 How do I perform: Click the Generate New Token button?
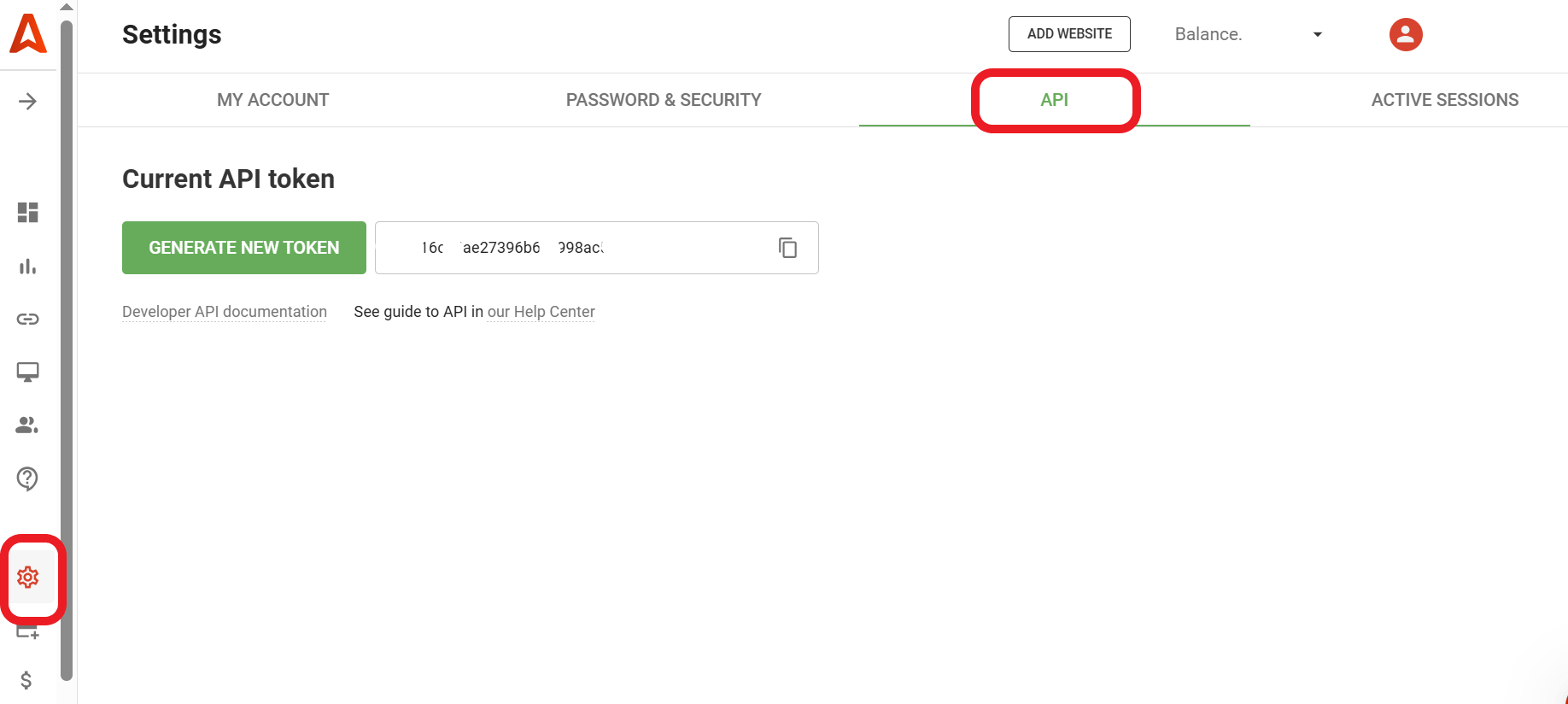point(244,248)
